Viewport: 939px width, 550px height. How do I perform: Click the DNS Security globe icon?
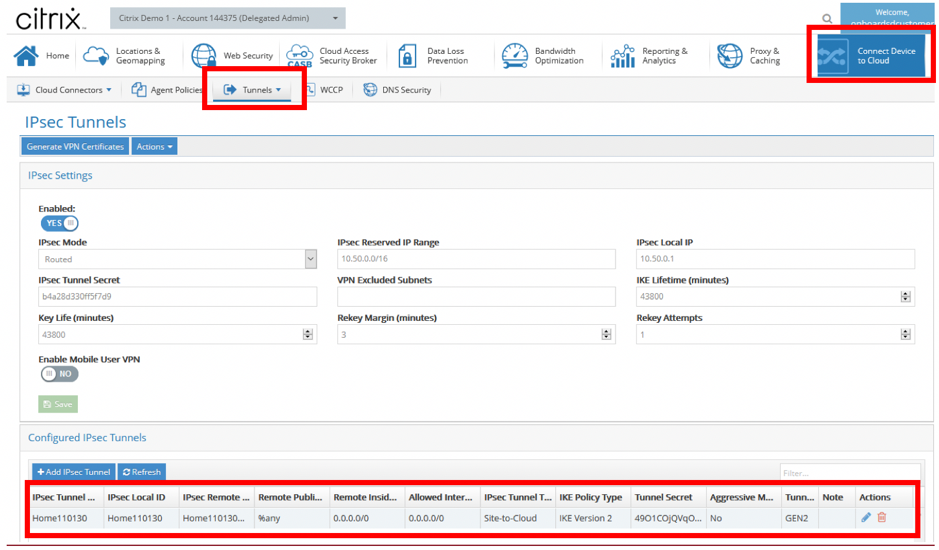click(x=370, y=90)
